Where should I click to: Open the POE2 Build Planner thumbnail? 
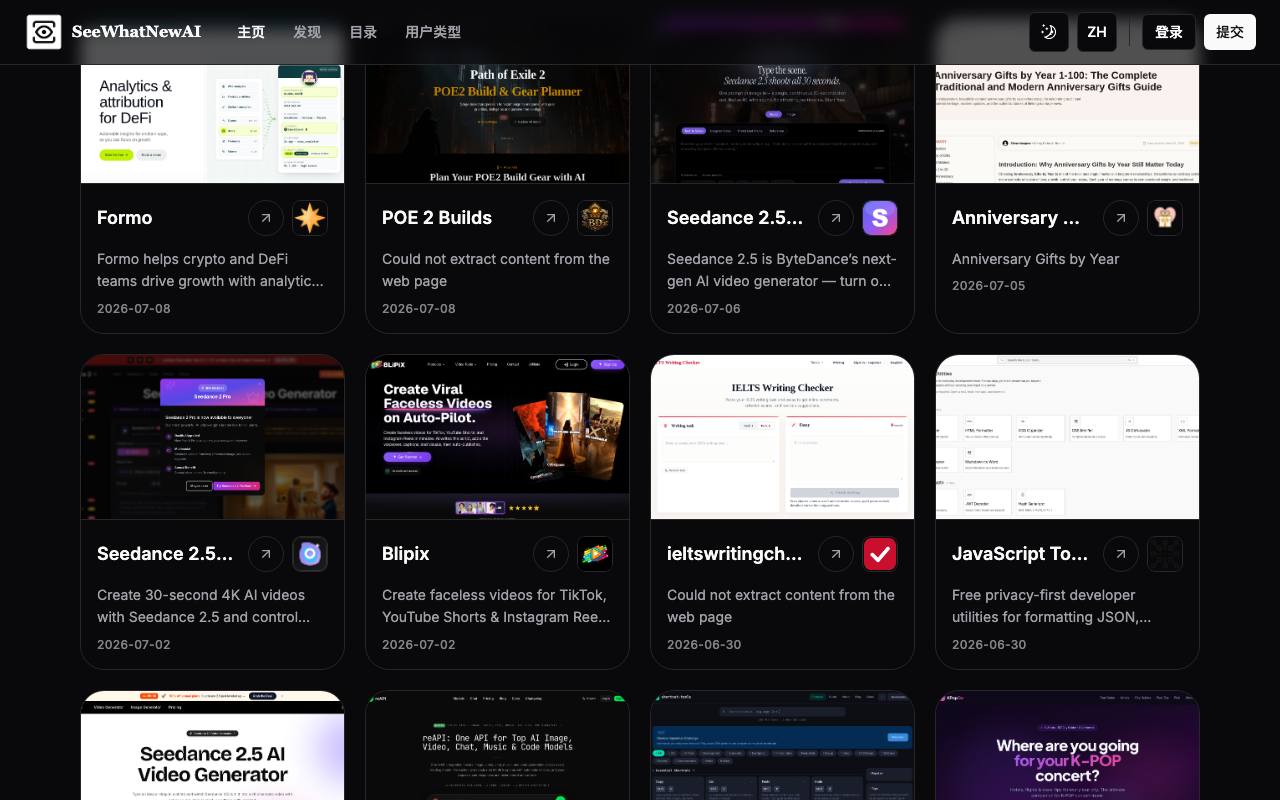tap(497, 124)
